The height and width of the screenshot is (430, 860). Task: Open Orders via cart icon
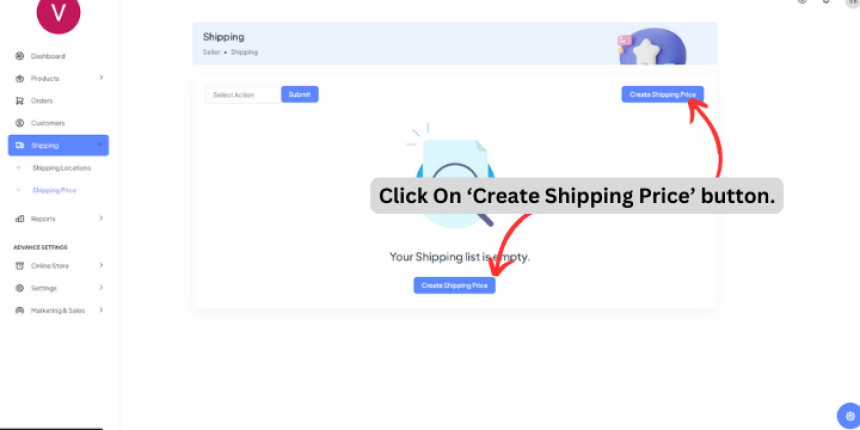20,101
